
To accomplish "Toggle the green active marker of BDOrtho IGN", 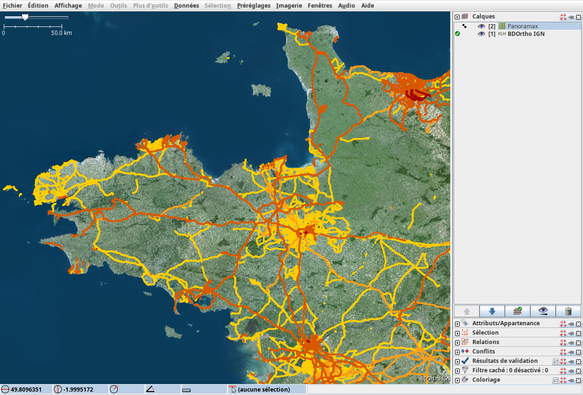I will coord(457,34).
